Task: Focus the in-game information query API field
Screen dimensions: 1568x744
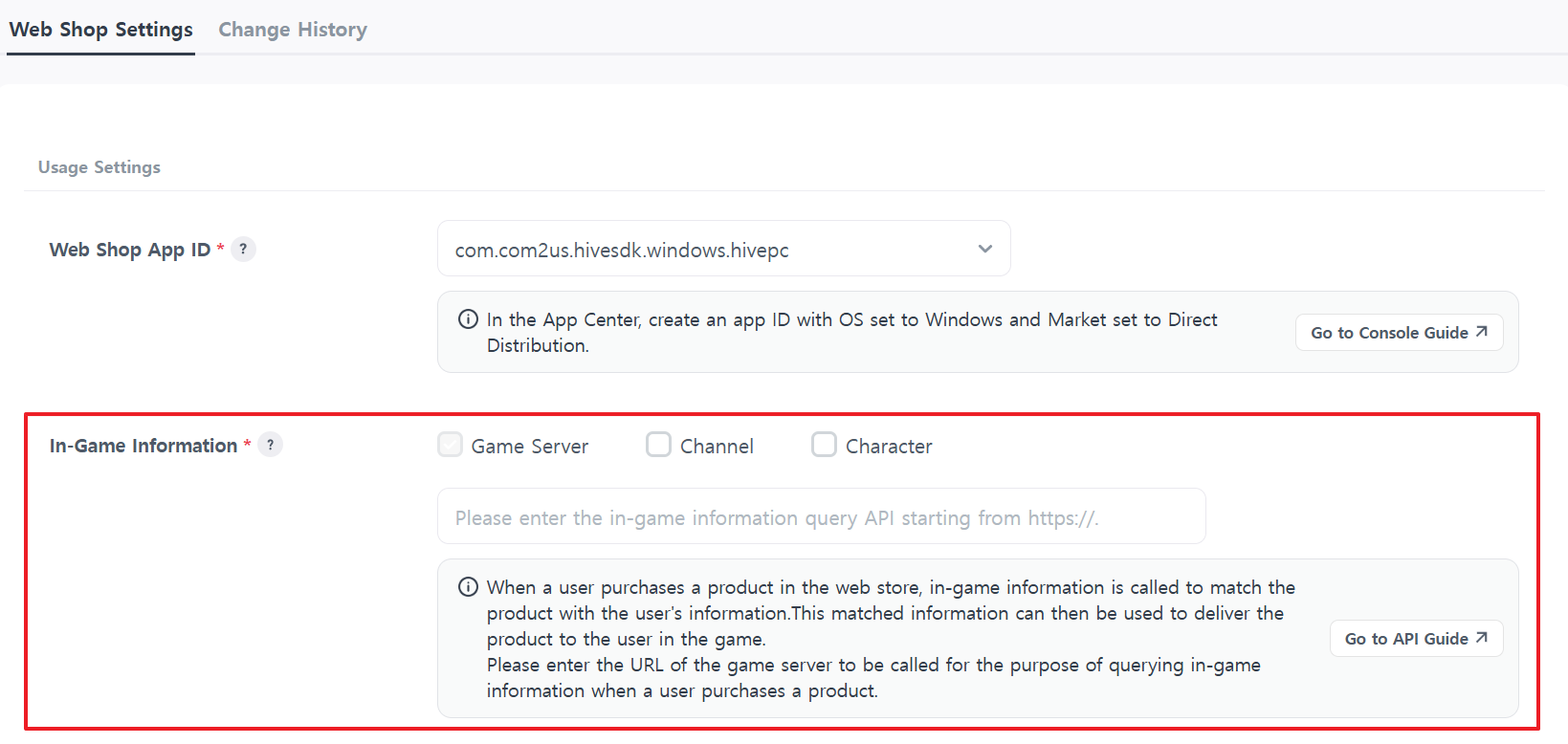Action: tap(821, 517)
